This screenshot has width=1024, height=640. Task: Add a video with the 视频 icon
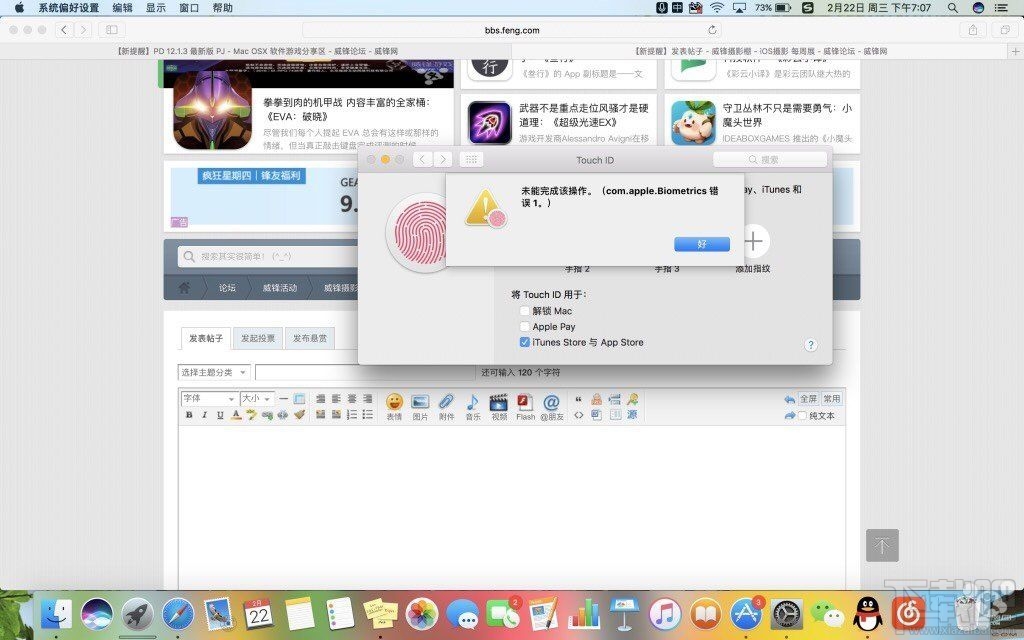point(497,401)
